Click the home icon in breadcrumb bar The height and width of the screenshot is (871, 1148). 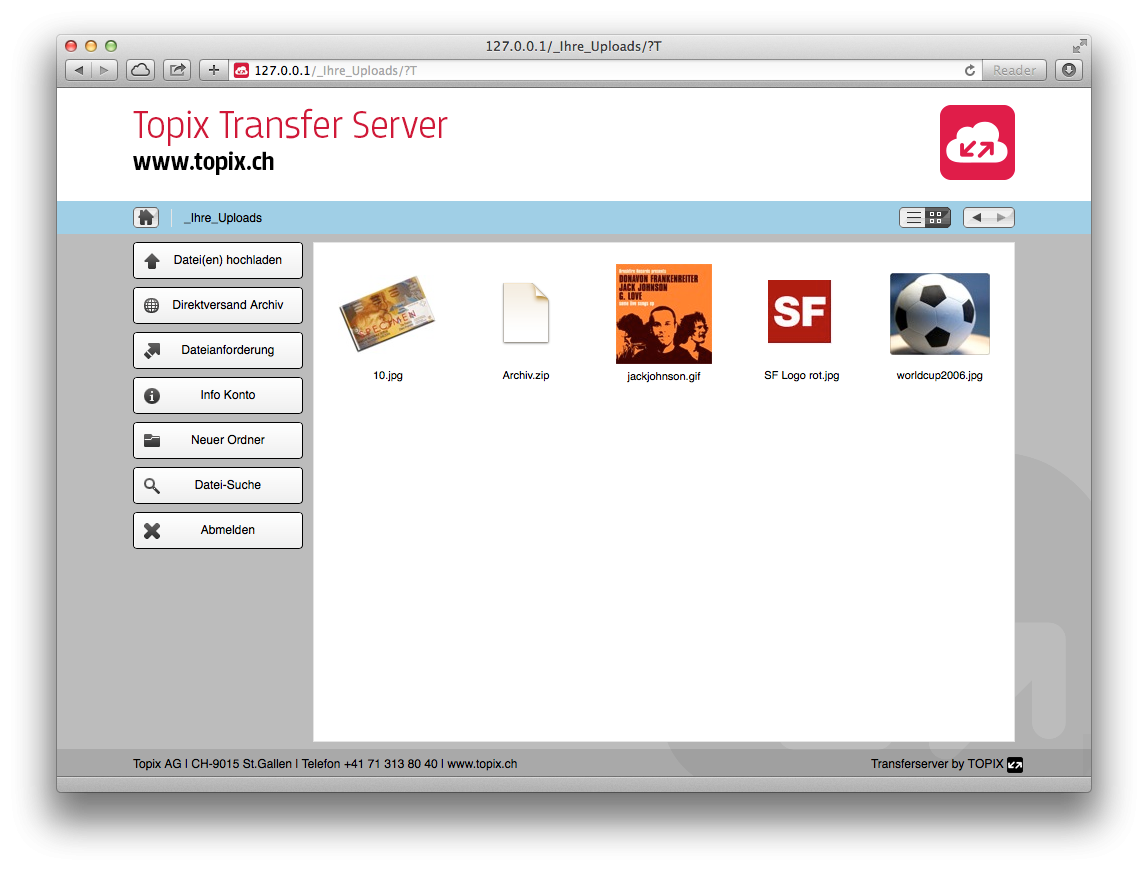click(x=146, y=217)
